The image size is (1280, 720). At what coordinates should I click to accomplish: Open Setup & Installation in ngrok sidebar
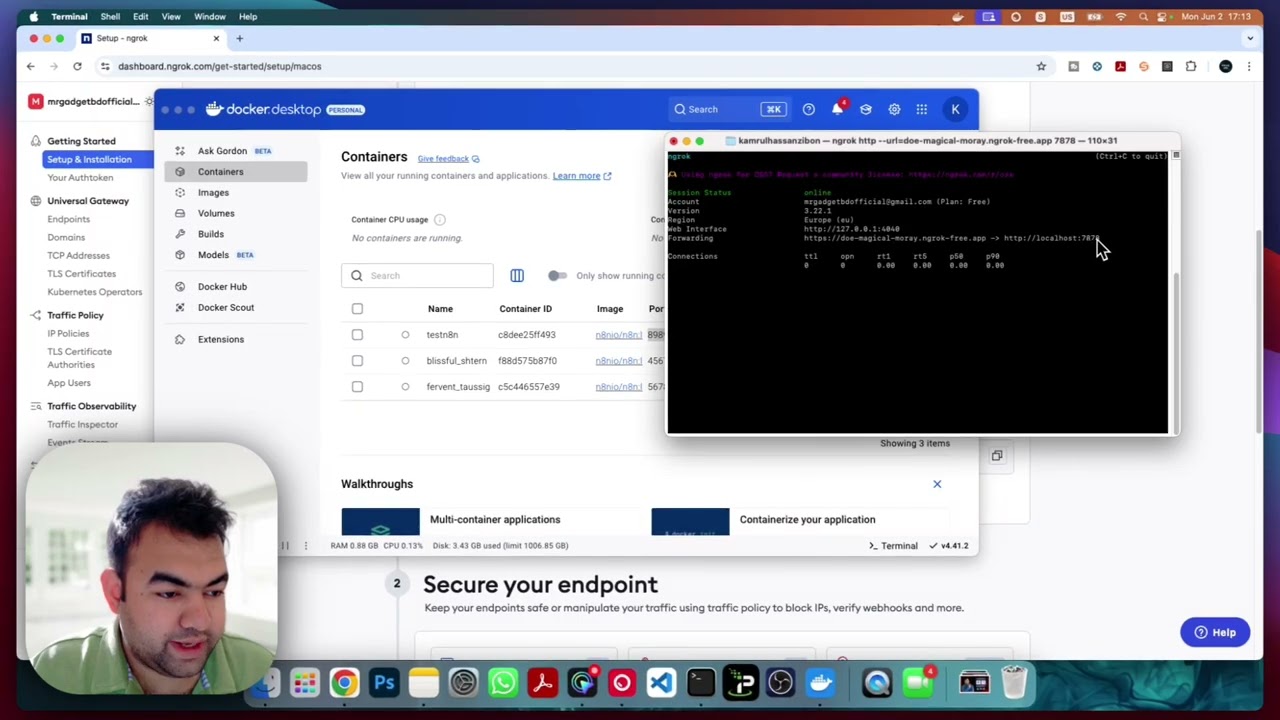89,160
